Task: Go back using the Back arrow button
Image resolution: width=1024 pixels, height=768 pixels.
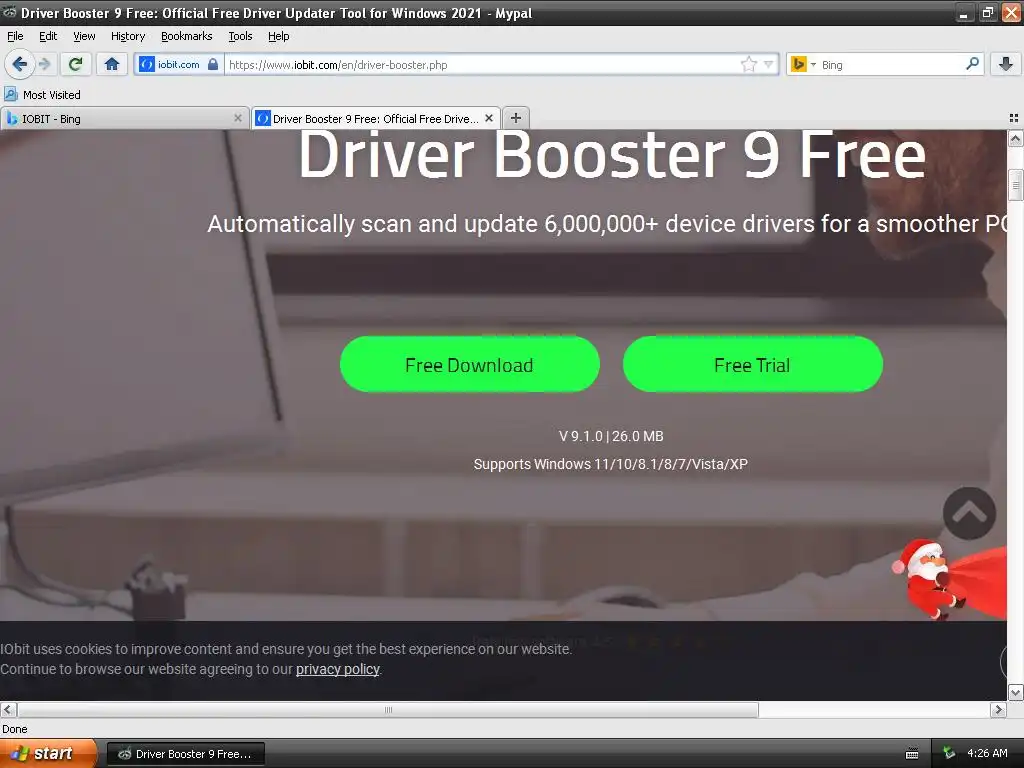Action: pos(20,64)
